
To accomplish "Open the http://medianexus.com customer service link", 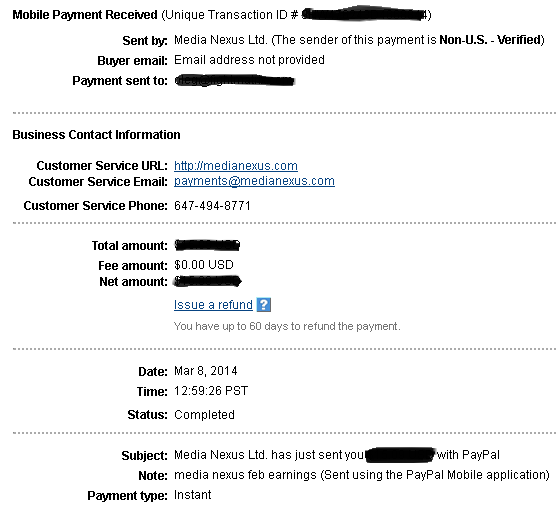I will click(236, 166).
